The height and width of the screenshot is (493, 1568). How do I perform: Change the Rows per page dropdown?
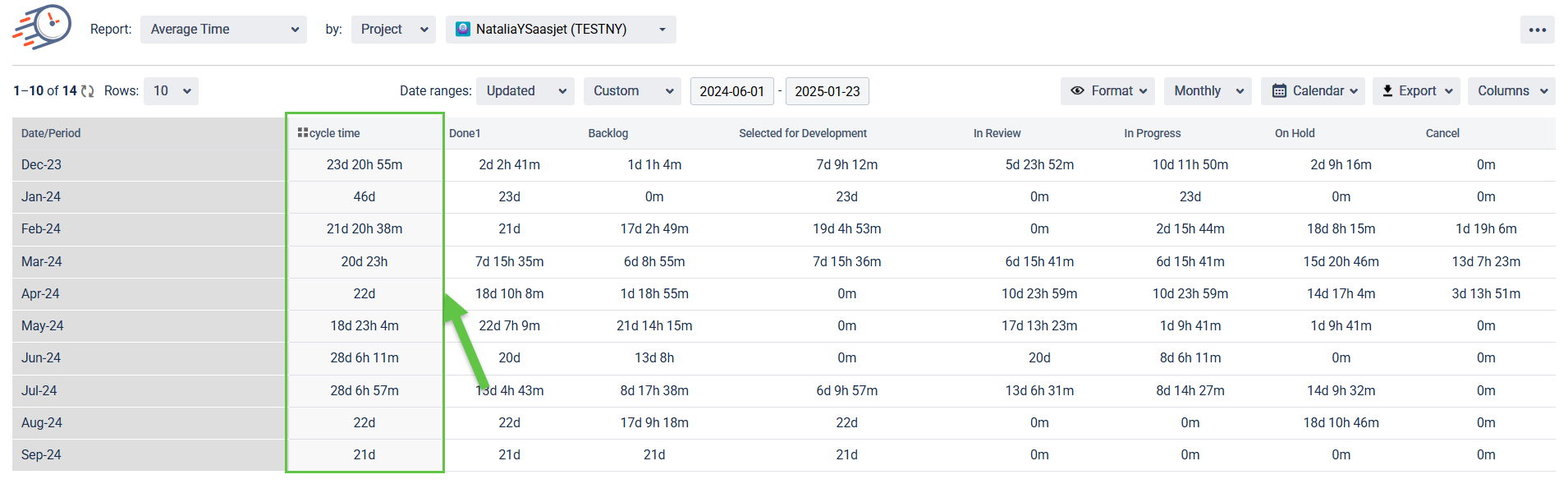pos(171,91)
